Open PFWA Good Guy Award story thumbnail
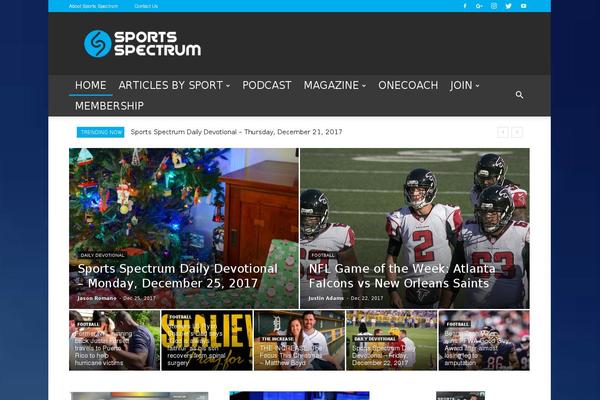The image size is (600, 400). [484, 340]
